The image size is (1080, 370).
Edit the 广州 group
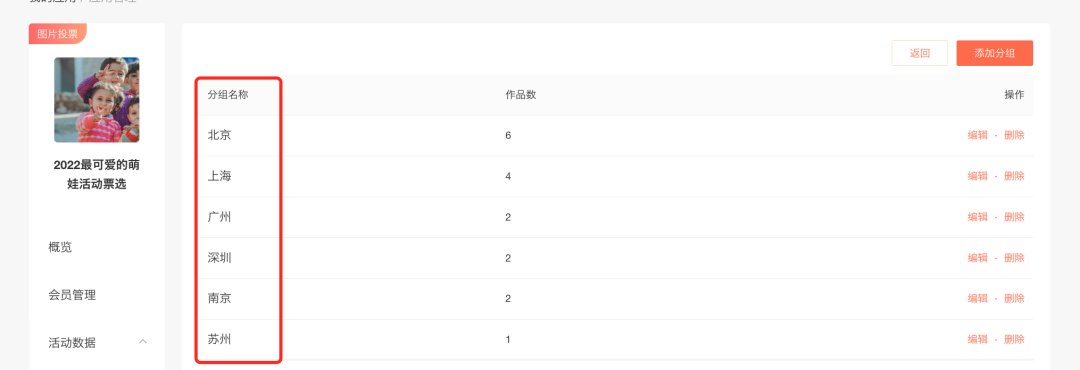977,217
